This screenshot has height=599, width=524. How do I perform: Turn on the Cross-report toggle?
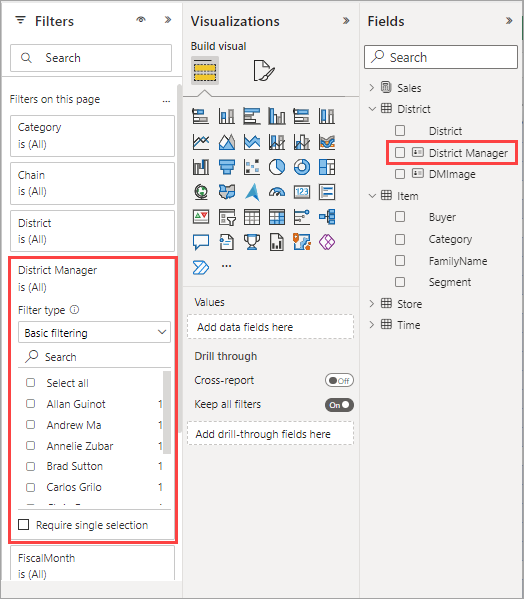339,380
